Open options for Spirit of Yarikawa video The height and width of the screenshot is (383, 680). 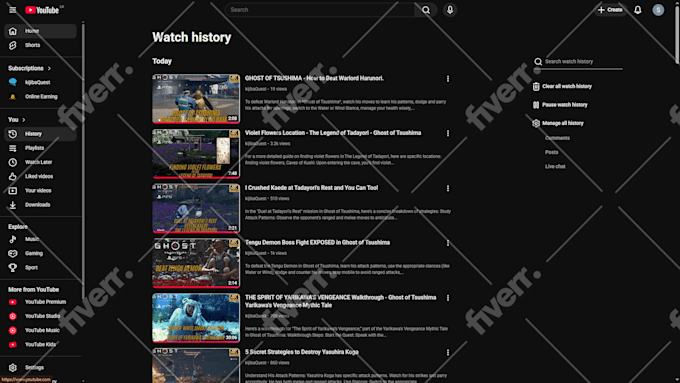click(448, 298)
